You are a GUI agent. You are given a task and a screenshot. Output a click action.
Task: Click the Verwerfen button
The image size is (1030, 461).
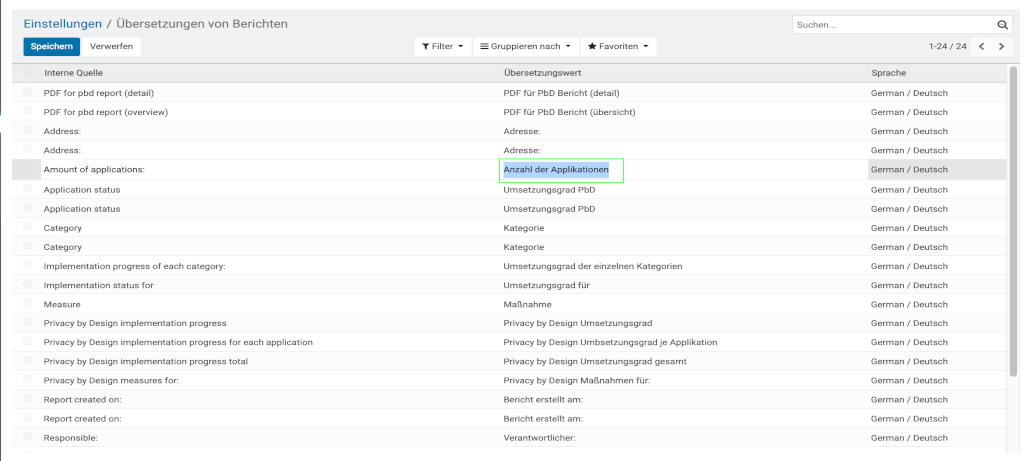click(111, 46)
